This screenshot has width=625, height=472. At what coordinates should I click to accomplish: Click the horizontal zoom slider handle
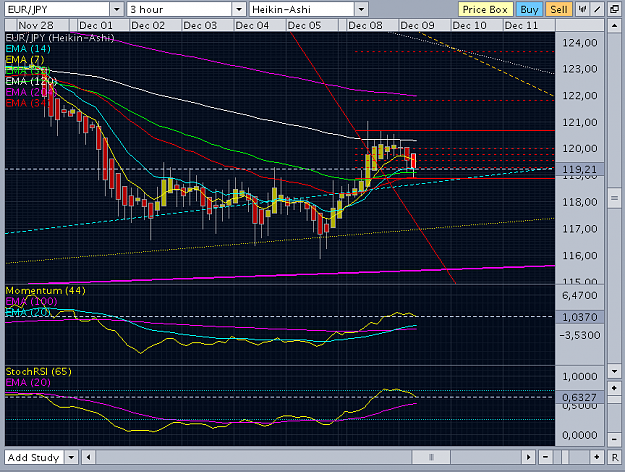pos(564,457)
